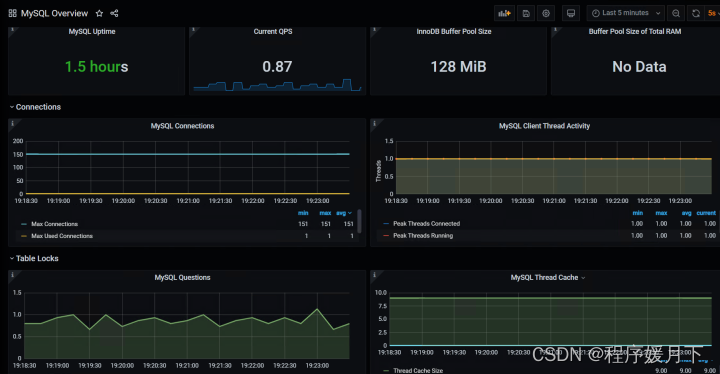Zoom out the time range
Viewport: 720px width, 374px height.
676,13
